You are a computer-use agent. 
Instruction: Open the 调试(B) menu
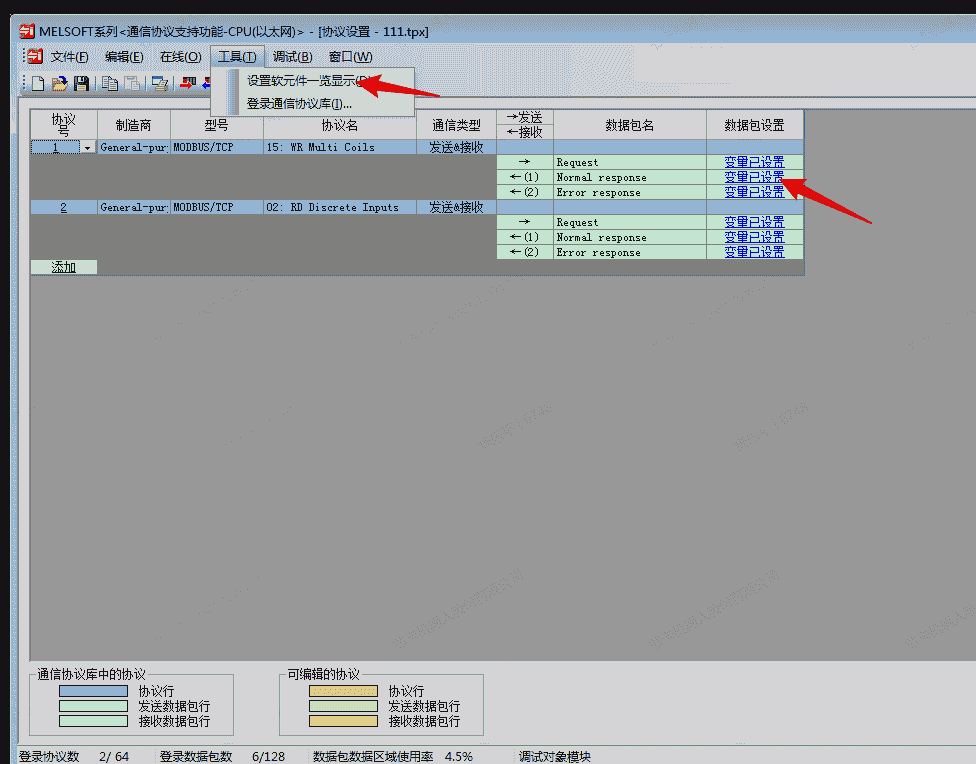coord(292,57)
